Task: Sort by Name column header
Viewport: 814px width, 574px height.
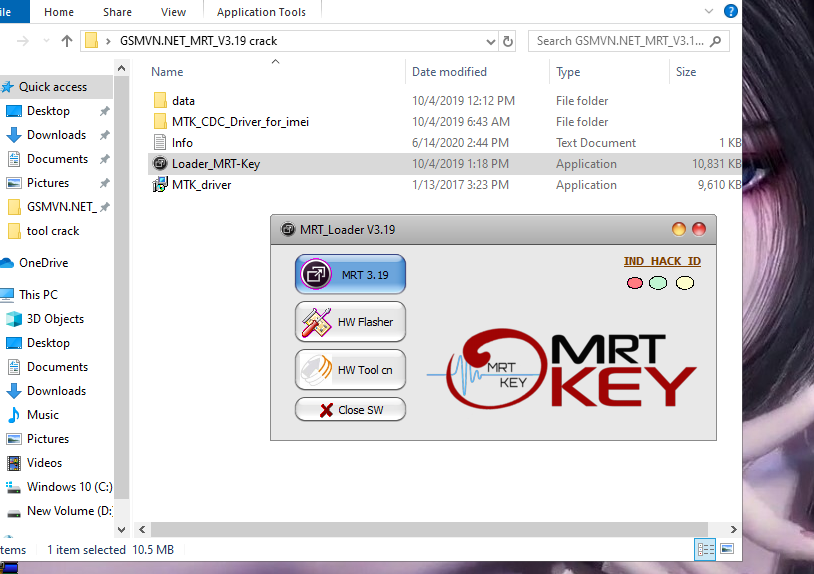Action: pyautogui.click(x=167, y=72)
